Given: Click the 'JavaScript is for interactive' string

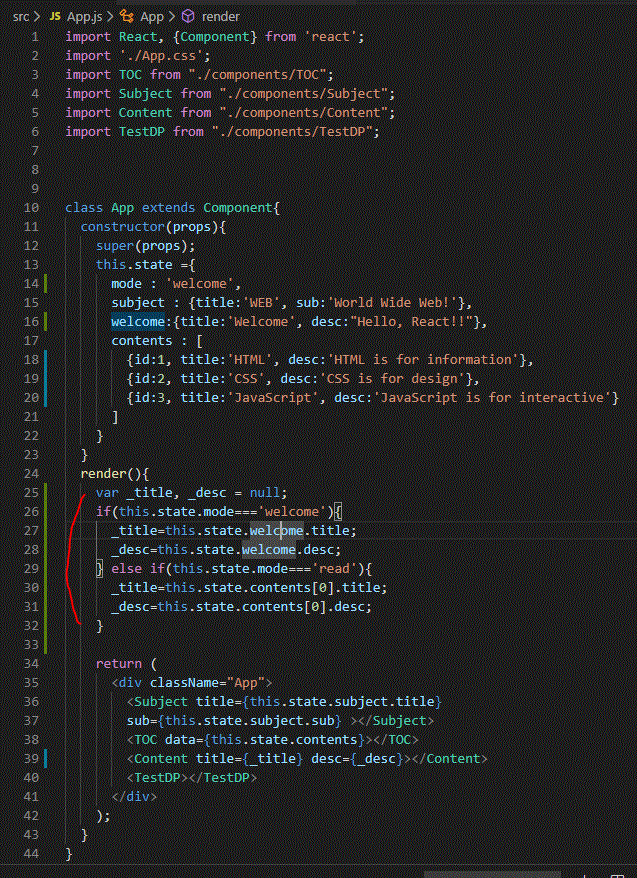Looking at the screenshot, I should click(493, 398).
